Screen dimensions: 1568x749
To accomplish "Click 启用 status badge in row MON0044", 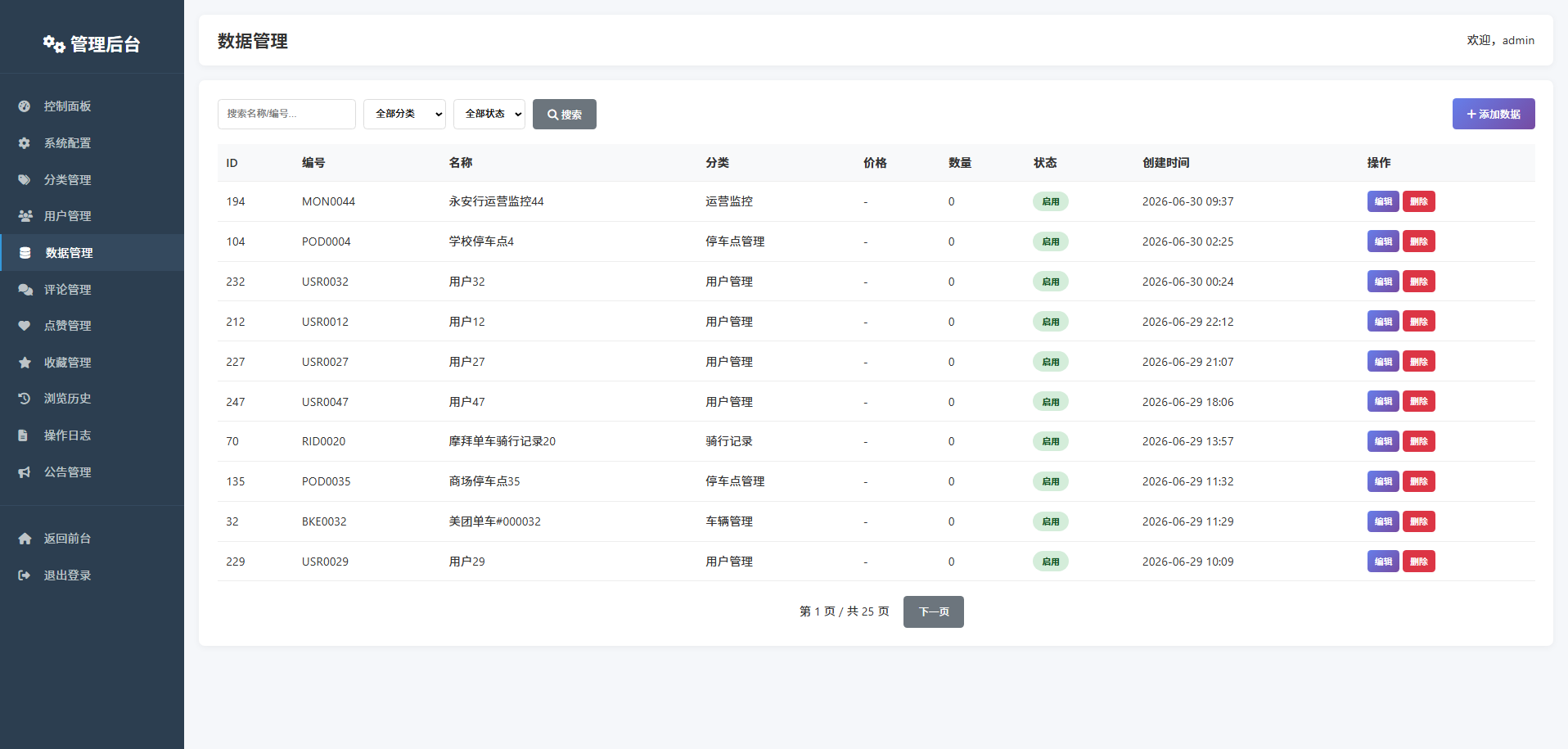I will click(x=1050, y=201).
